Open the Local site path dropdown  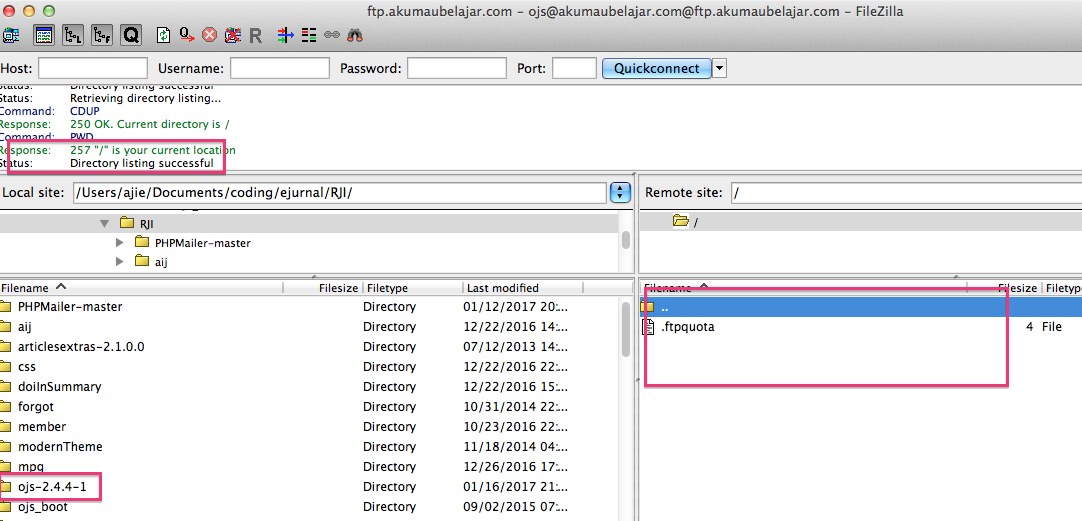pos(620,192)
